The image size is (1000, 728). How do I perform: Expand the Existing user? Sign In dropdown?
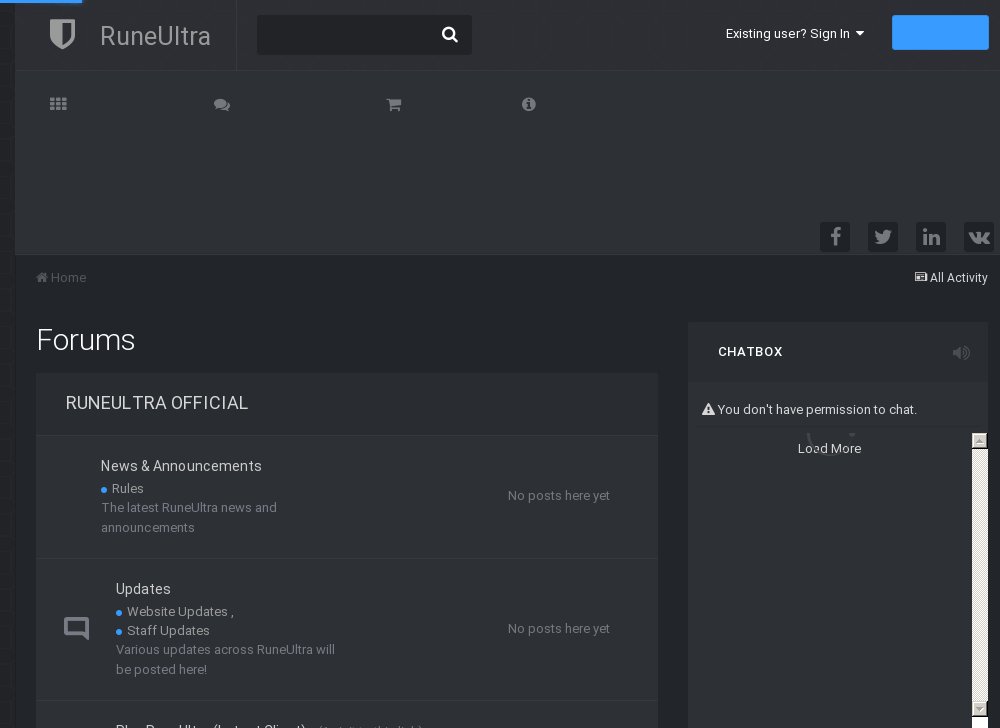(794, 33)
